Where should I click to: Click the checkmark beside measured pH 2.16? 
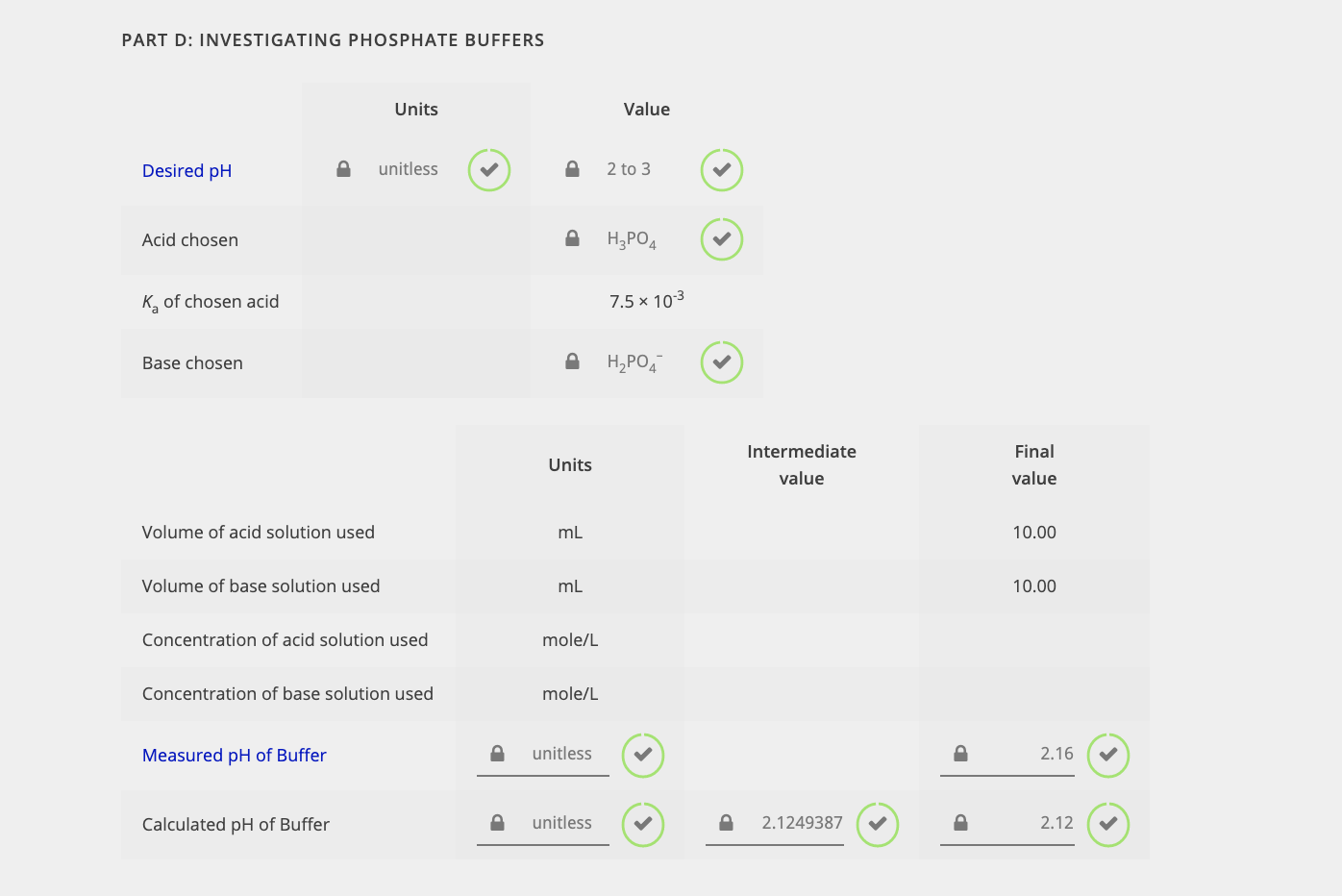click(1108, 756)
